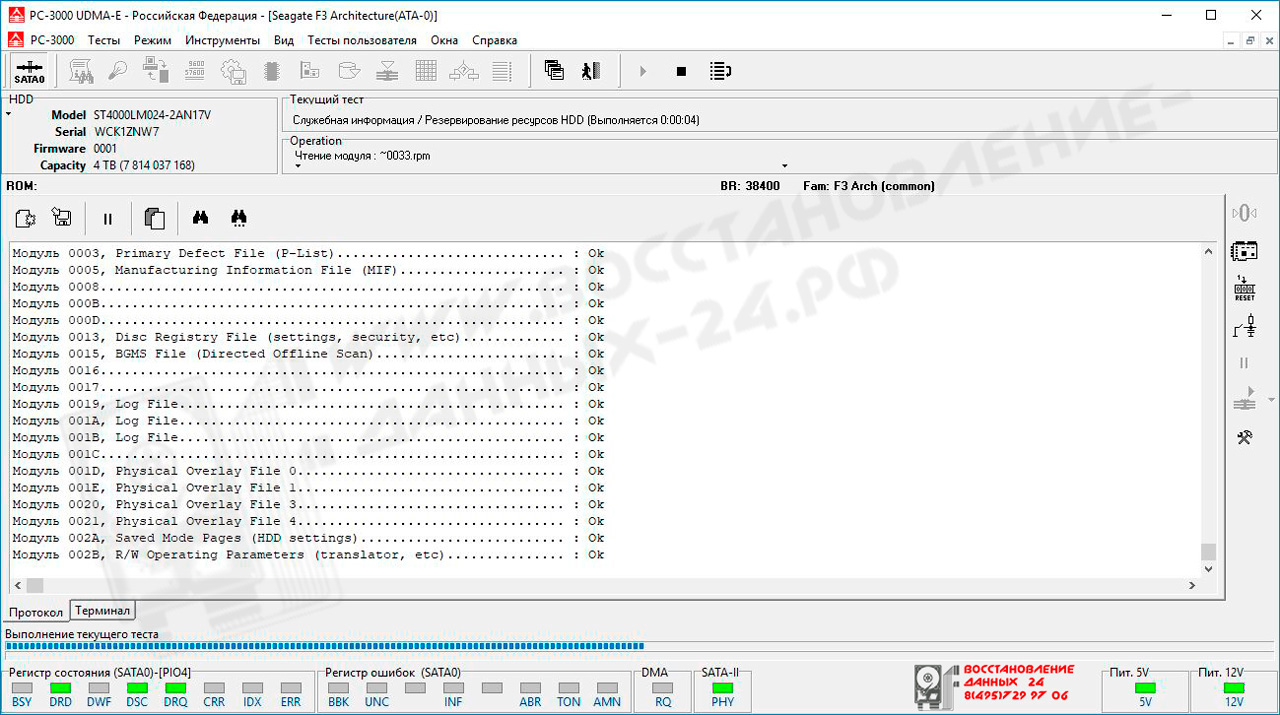Open the Справка menu
Screen dimensions: 1280x715
pos(495,40)
